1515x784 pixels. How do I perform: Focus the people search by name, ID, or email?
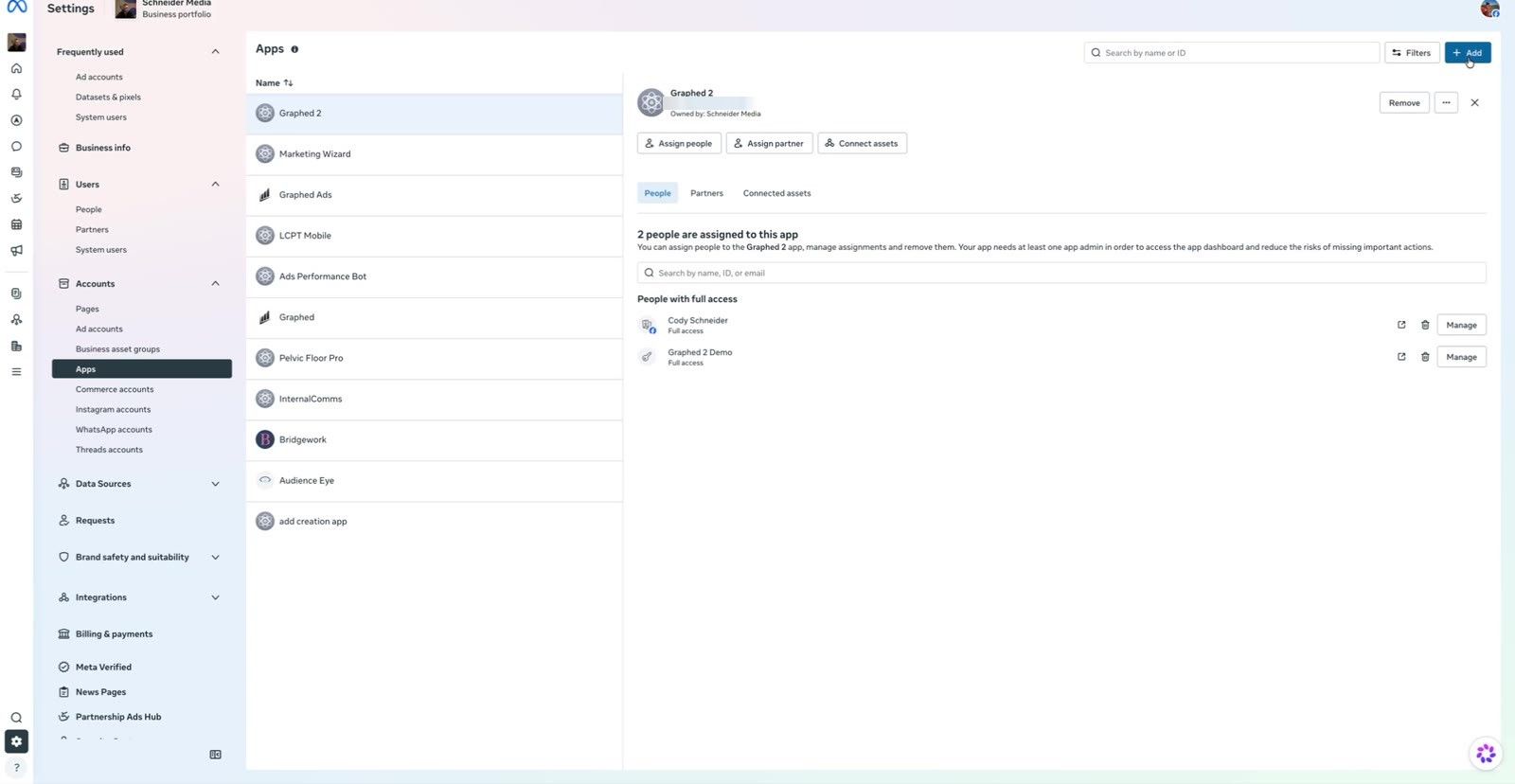(1061, 273)
